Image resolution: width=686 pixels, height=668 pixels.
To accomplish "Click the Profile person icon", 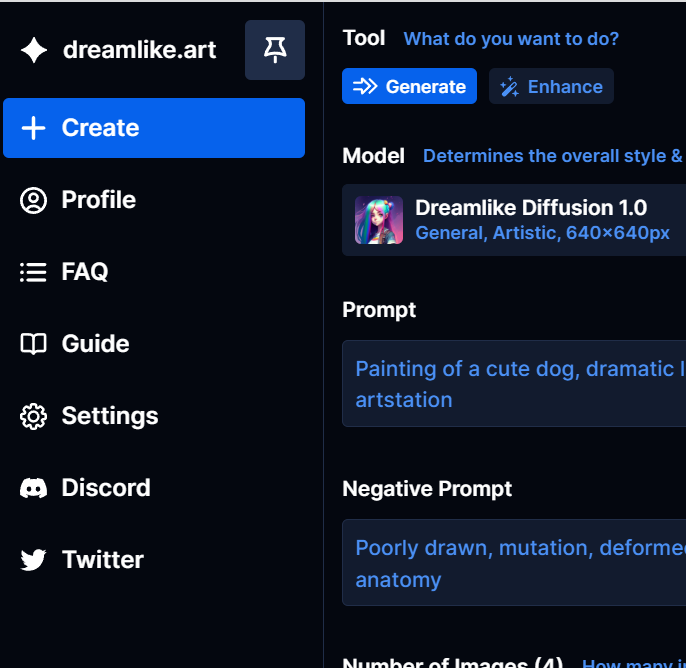I will click(x=33, y=200).
